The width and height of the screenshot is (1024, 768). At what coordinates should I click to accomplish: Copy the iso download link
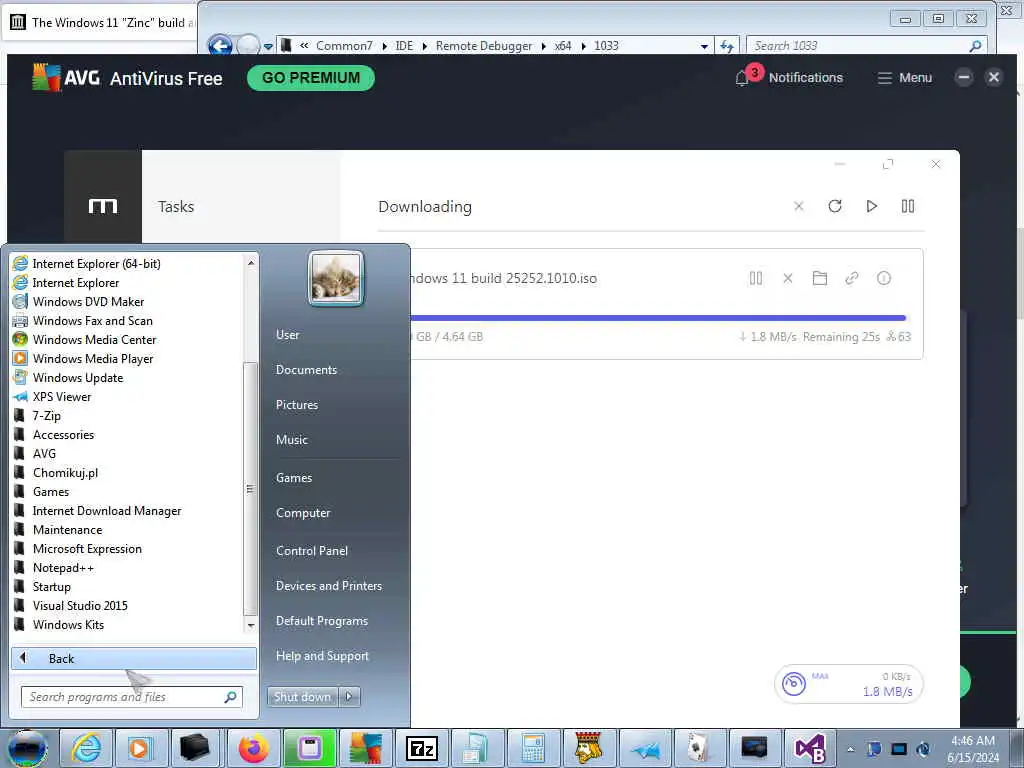(852, 278)
